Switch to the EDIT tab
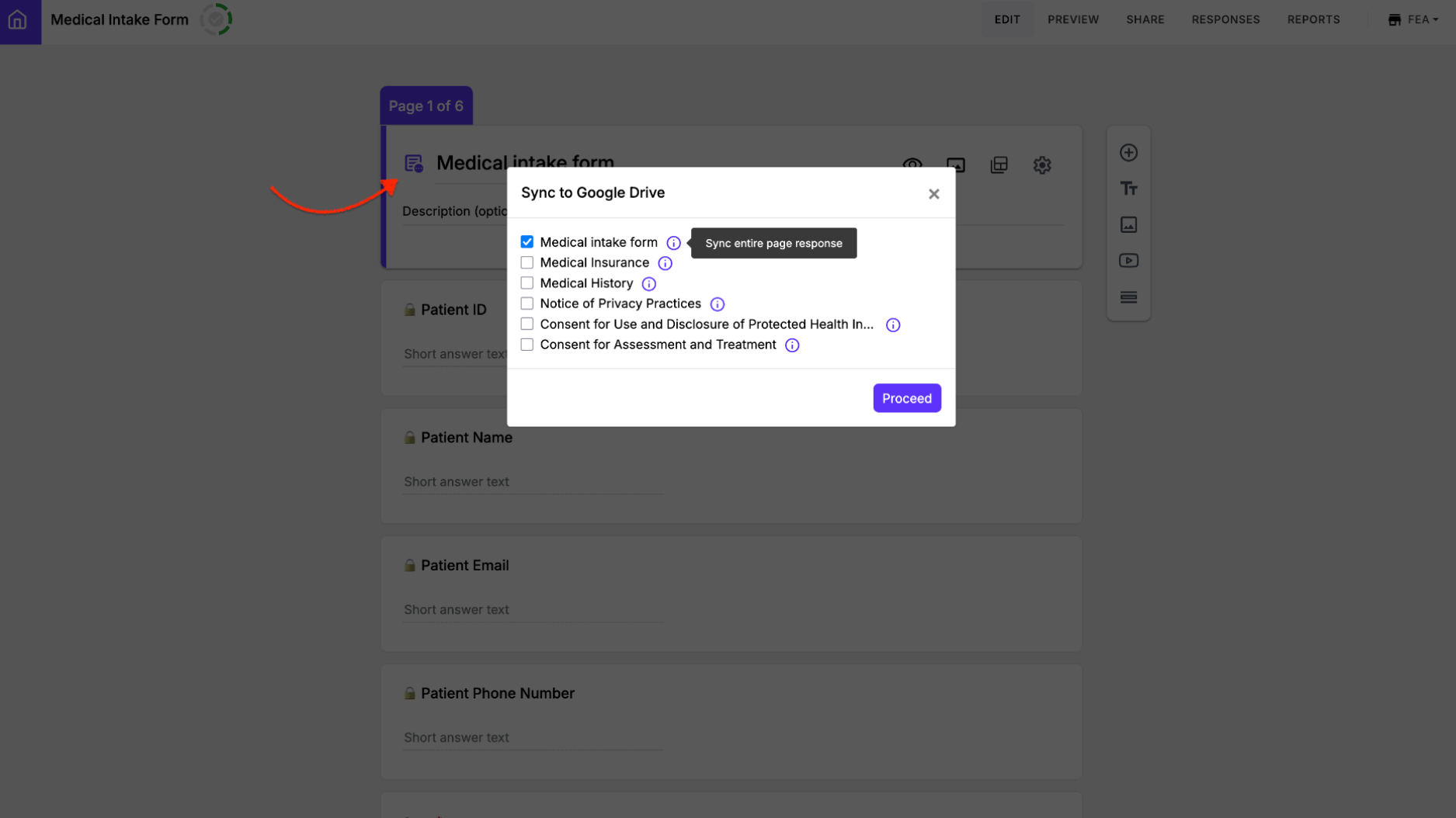This screenshot has height=818, width=1456. coord(1007,19)
